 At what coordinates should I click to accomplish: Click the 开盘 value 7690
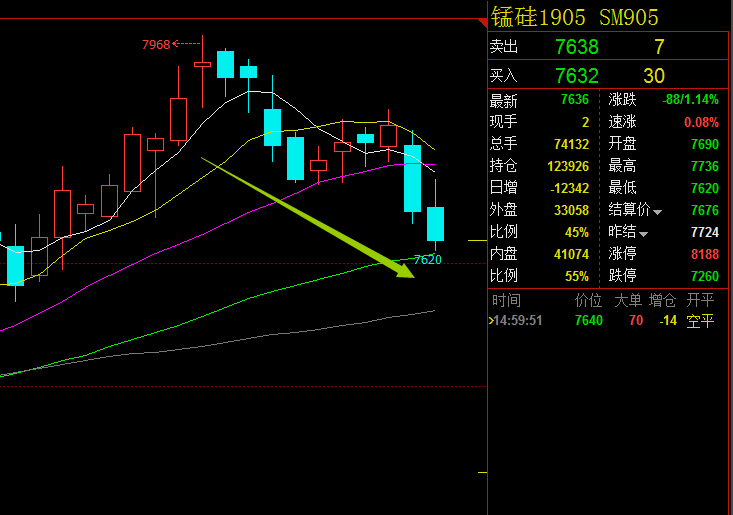tap(704, 144)
